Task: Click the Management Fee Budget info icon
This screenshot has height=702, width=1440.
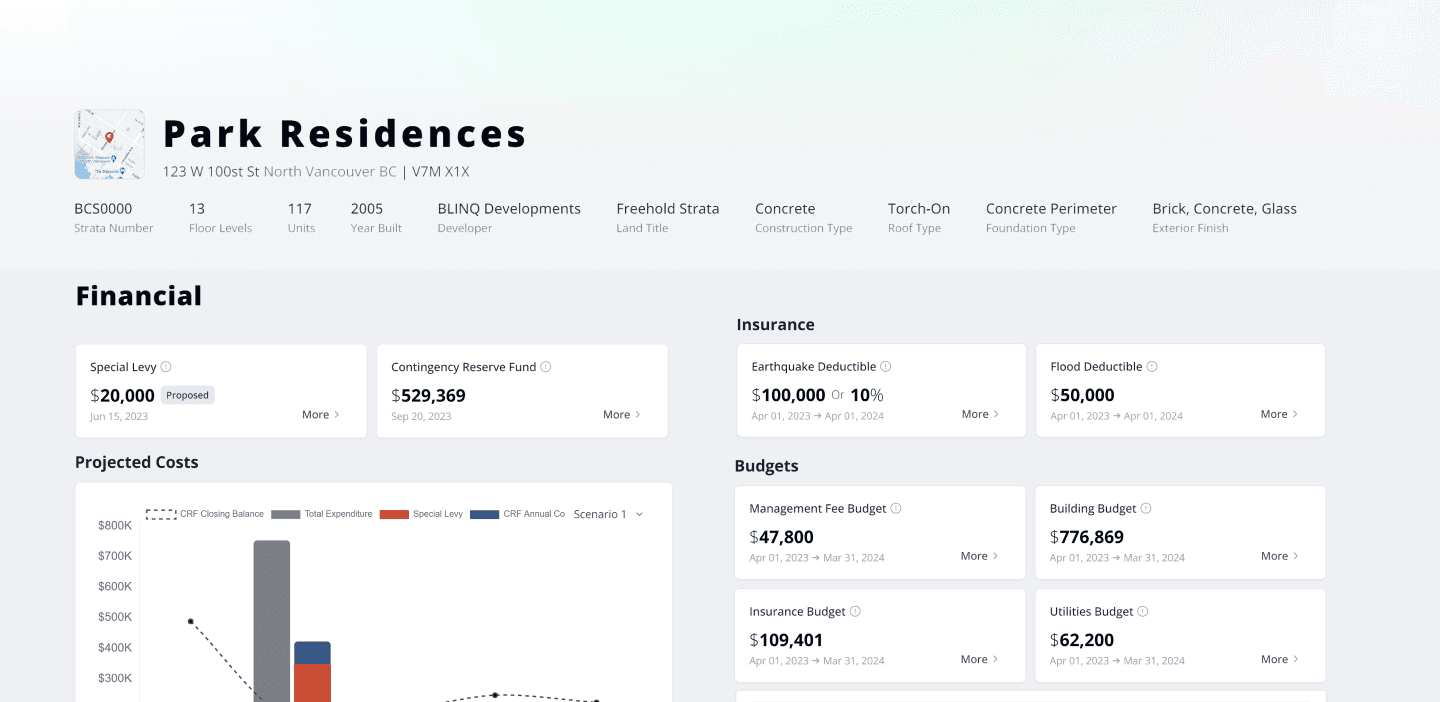Action: 896,509
